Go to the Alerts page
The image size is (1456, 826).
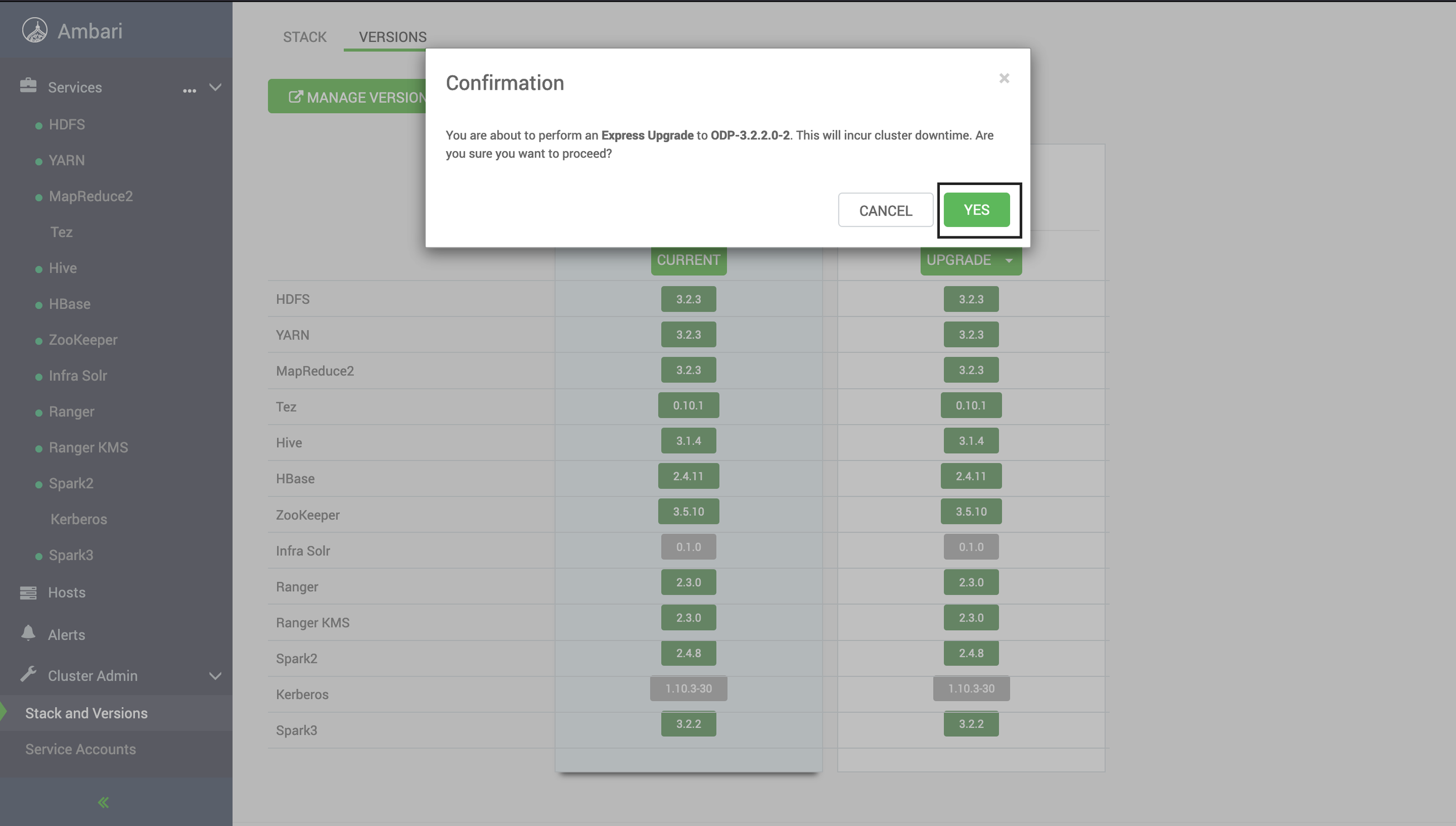pyautogui.click(x=66, y=635)
